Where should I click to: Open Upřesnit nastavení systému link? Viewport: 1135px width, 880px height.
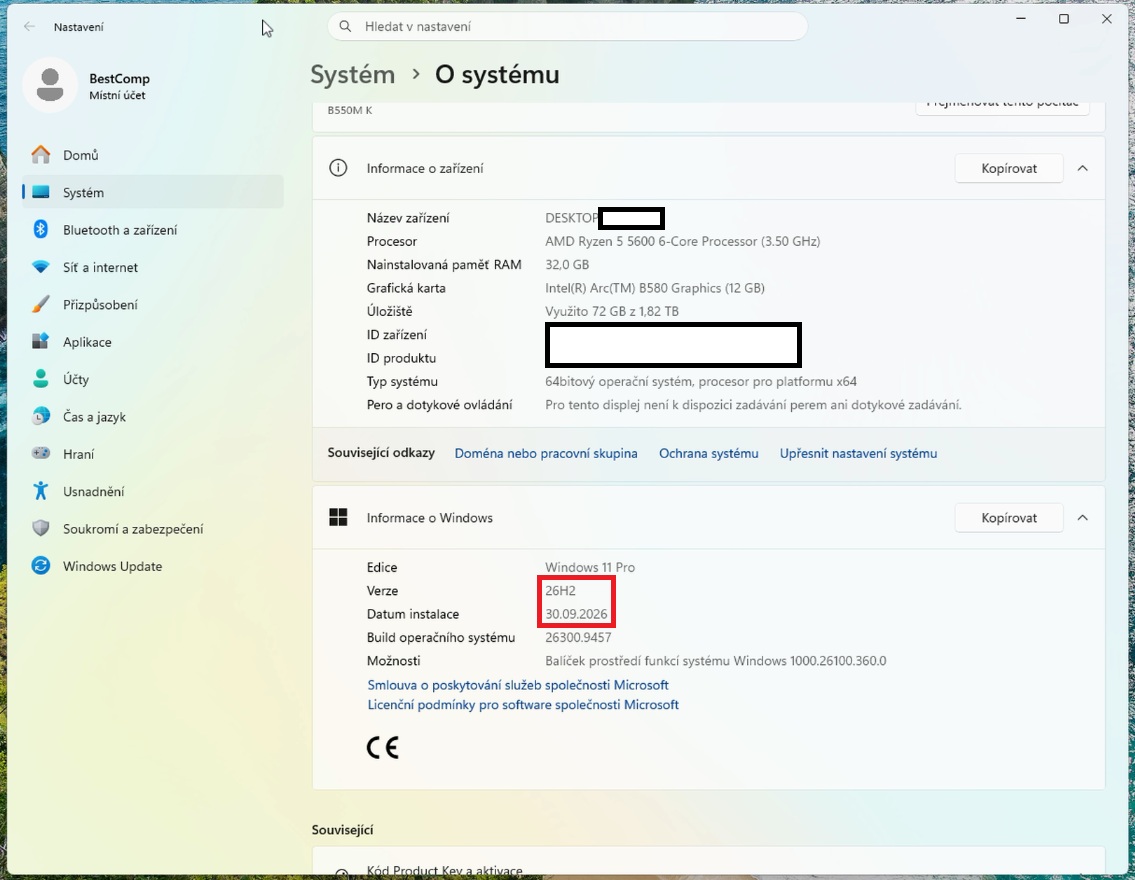858,453
